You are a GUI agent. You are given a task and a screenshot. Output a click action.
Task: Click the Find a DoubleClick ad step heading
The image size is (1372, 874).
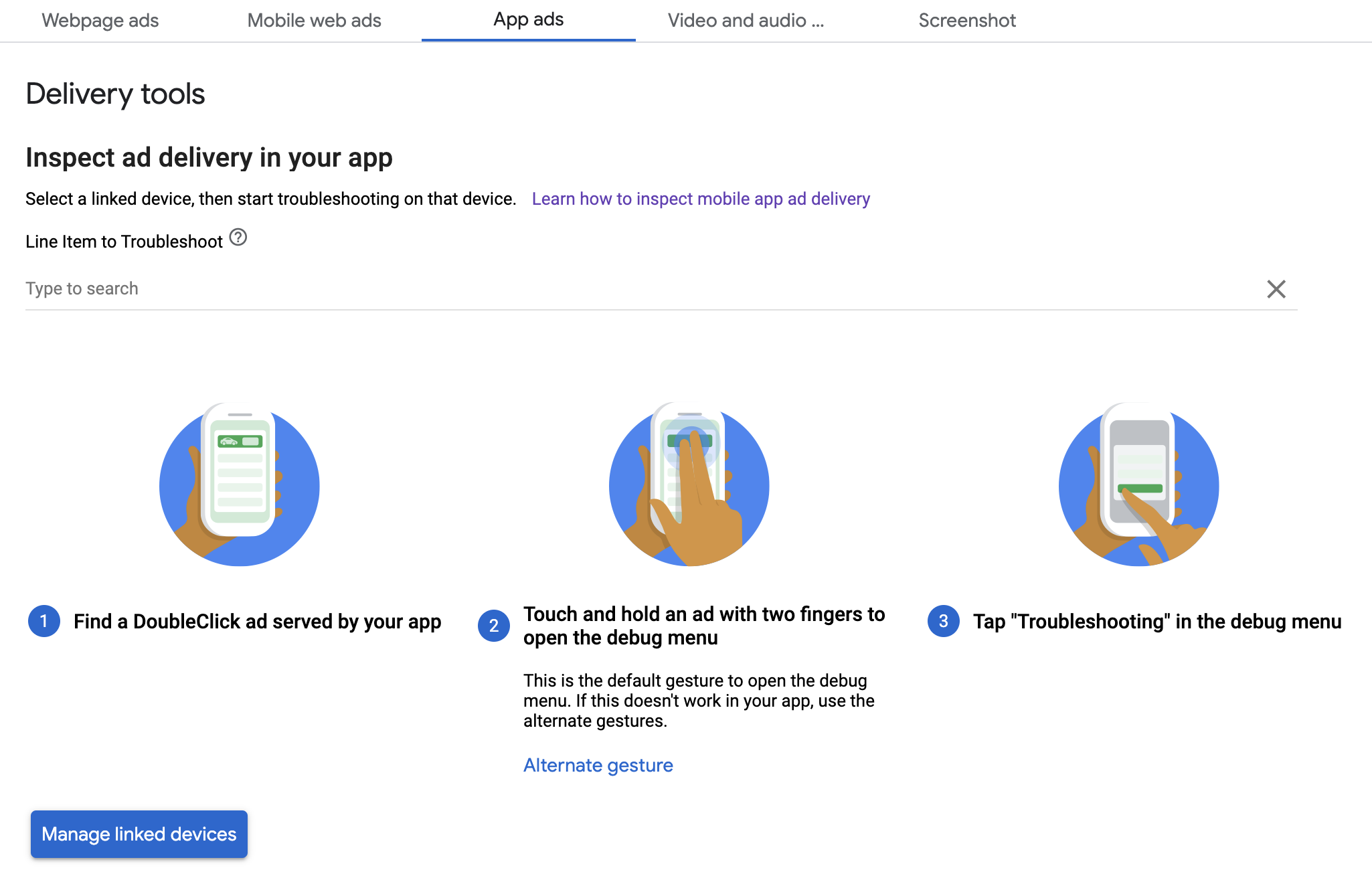257,621
